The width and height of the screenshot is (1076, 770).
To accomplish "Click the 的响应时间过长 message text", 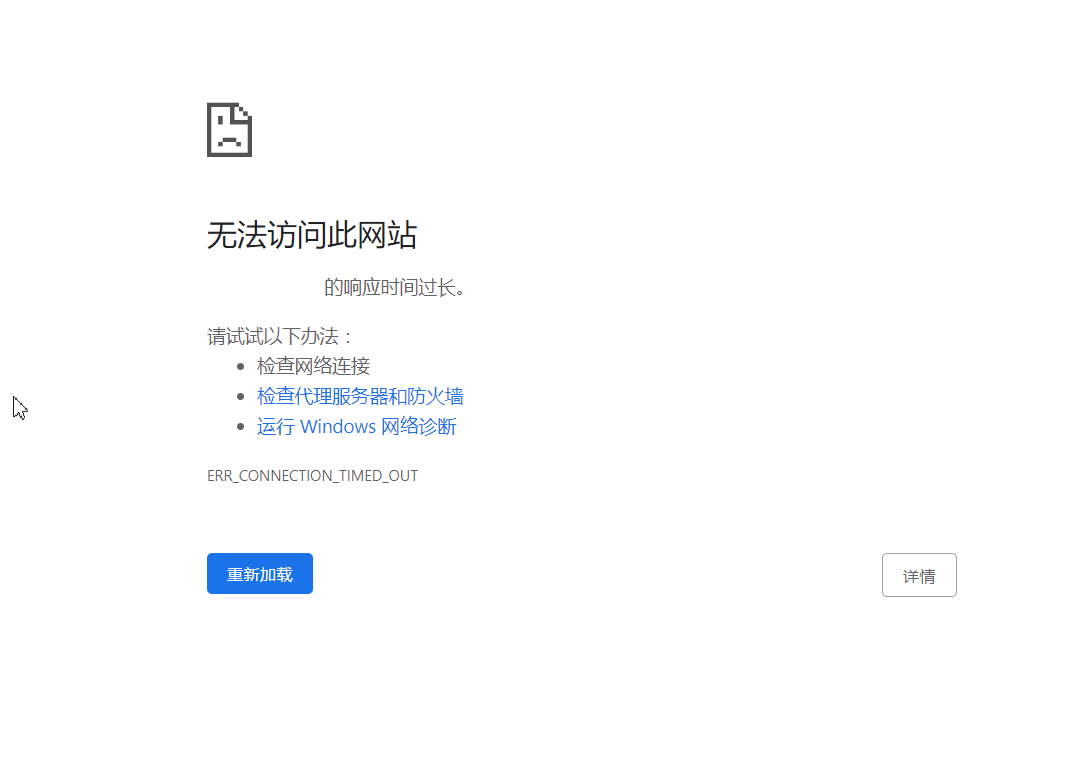I will [394, 287].
